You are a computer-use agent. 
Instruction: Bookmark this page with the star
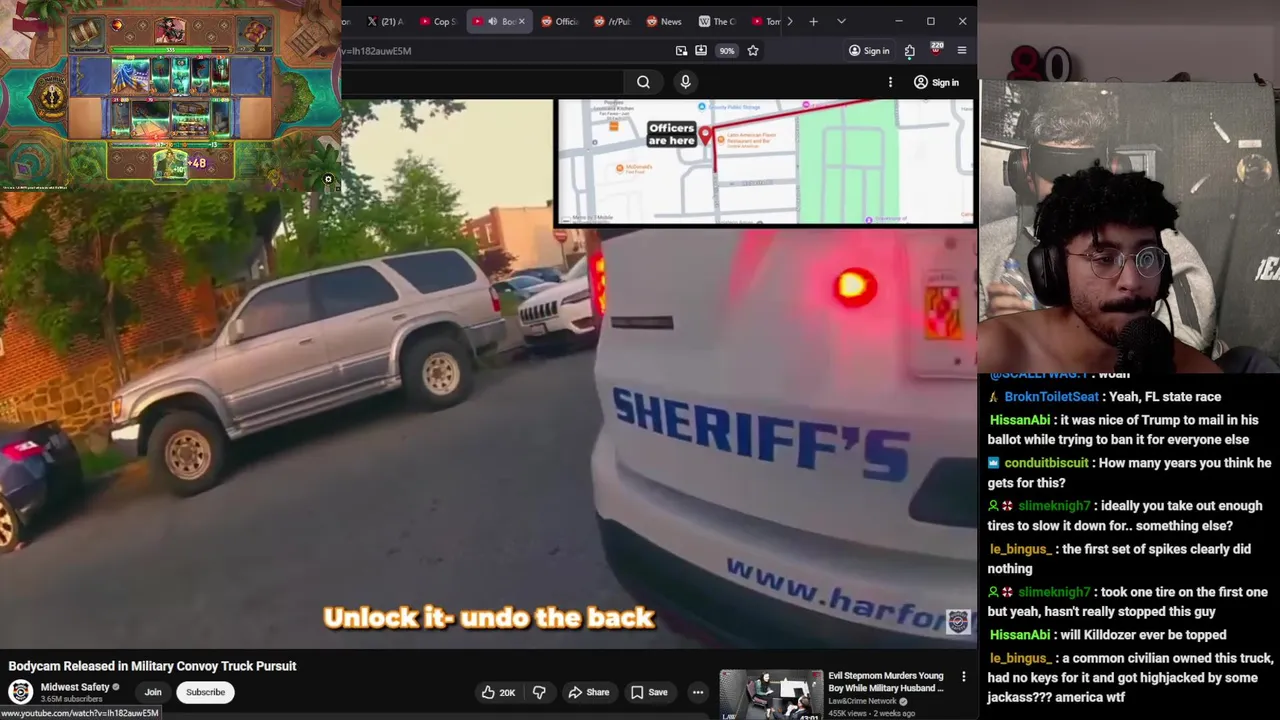(x=753, y=51)
